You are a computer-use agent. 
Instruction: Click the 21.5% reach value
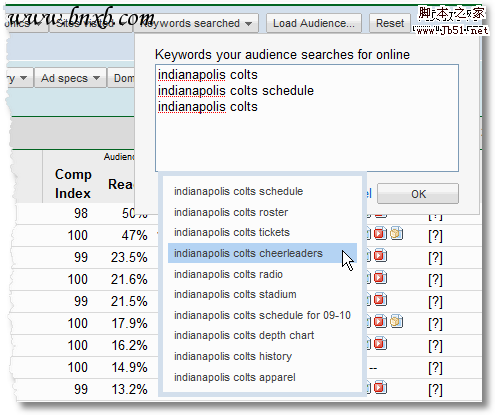(x=129, y=301)
